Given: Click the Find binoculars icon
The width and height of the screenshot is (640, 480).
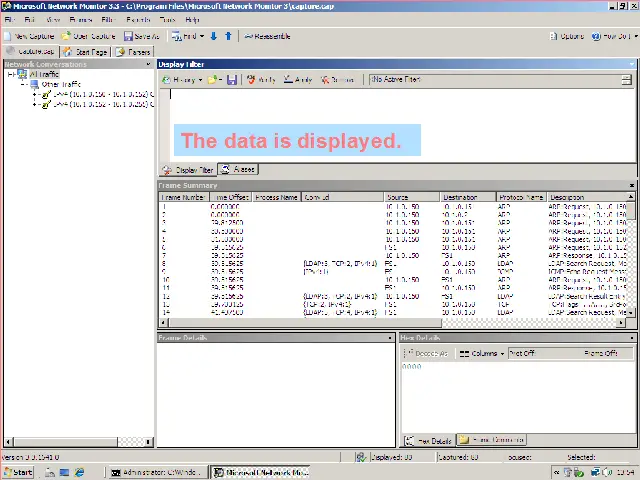Looking at the screenshot, I should coord(176,36).
